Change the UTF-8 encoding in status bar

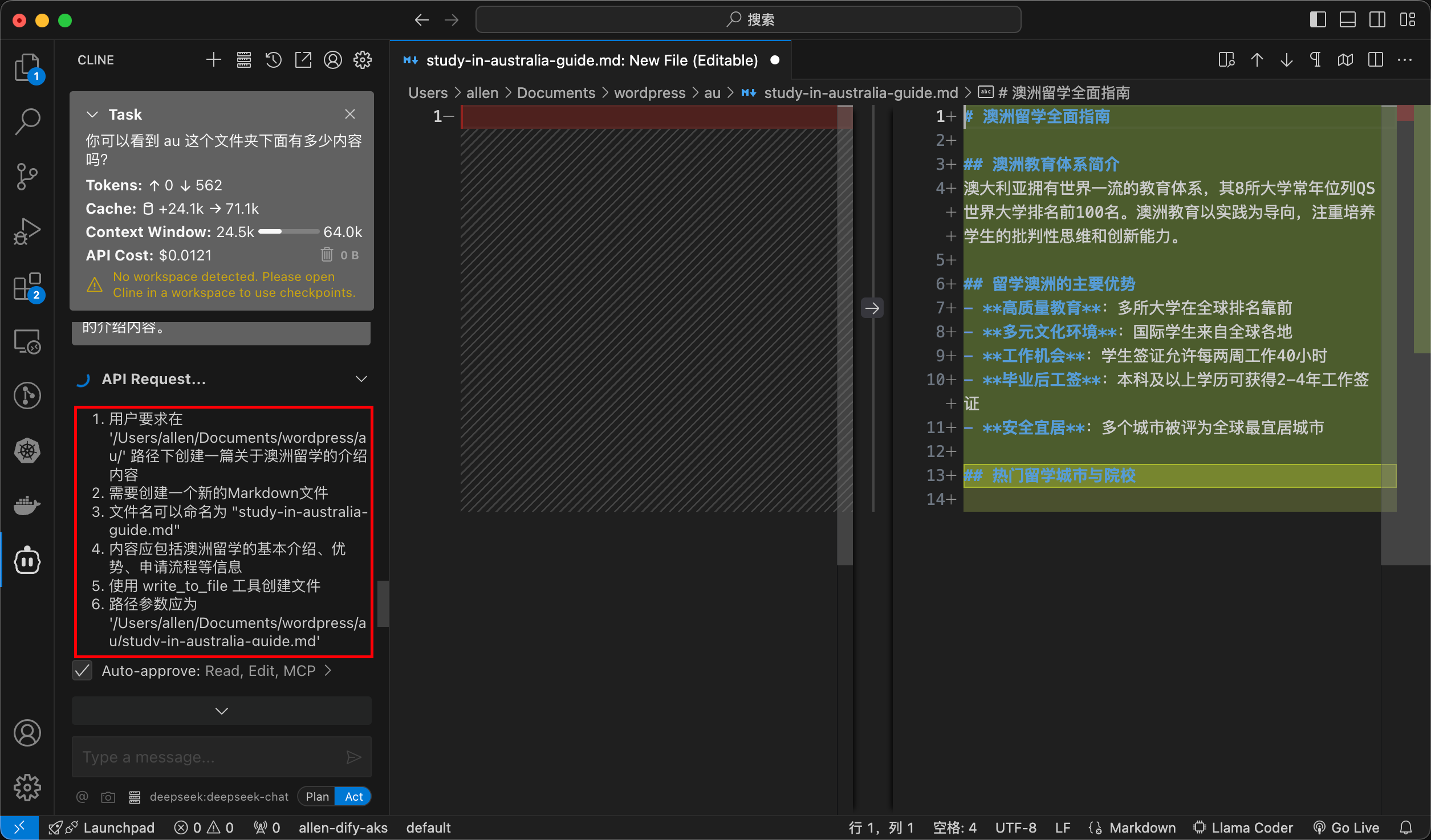(x=1016, y=827)
